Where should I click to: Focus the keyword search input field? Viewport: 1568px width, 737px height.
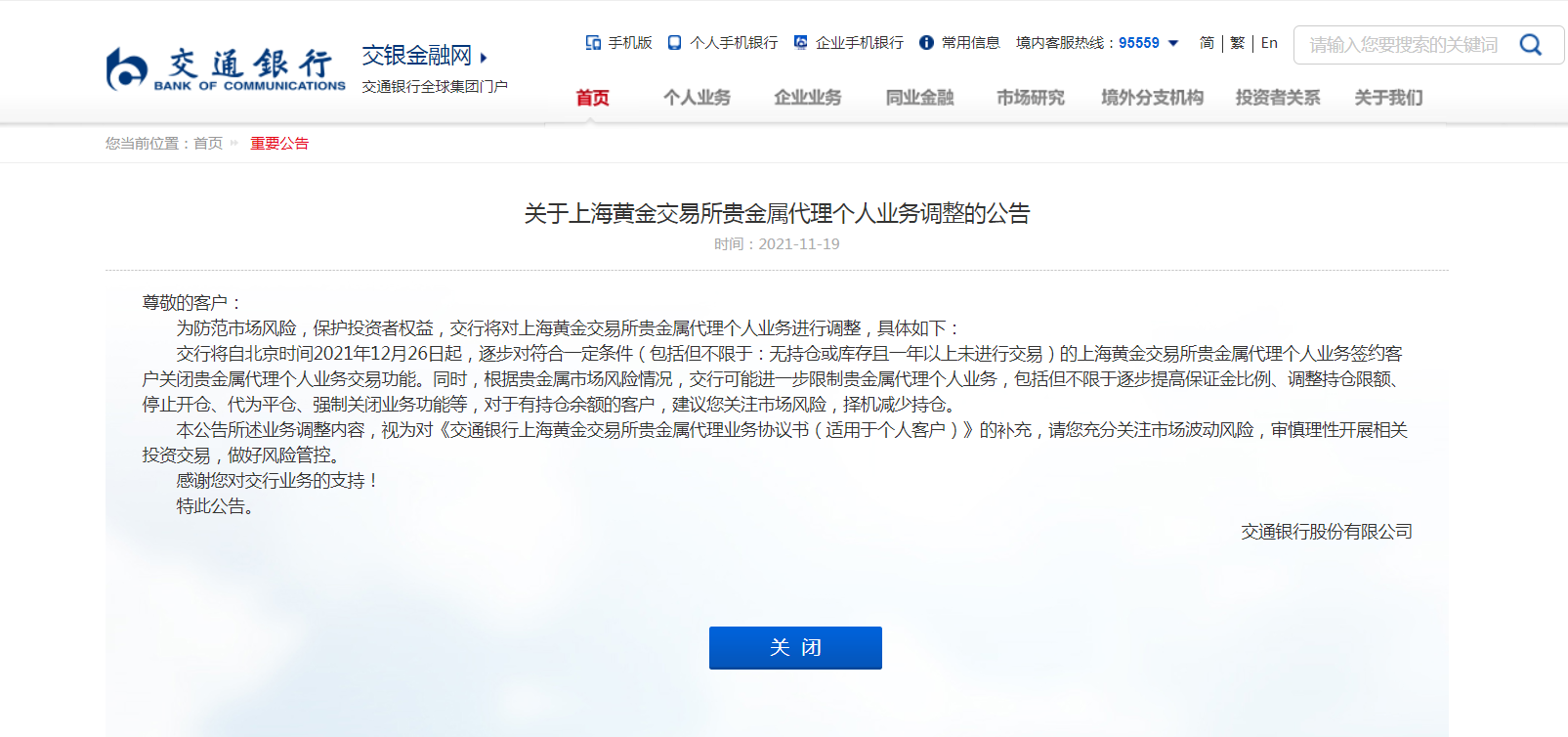pyautogui.click(x=1405, y=45)
